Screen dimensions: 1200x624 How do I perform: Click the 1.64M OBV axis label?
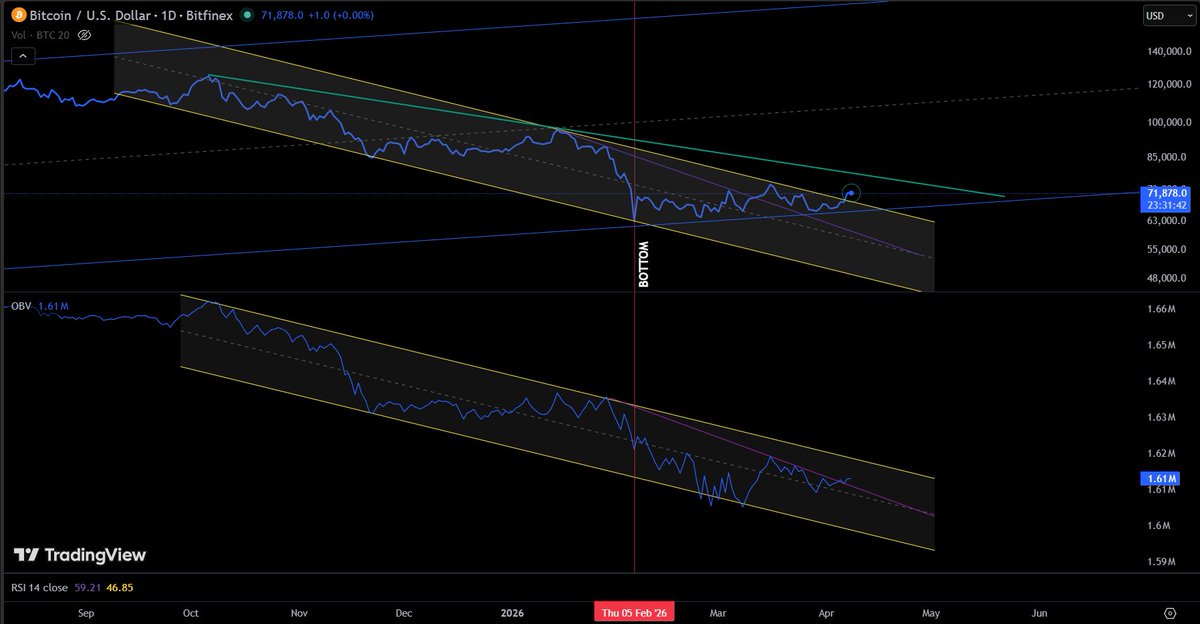1160,381
